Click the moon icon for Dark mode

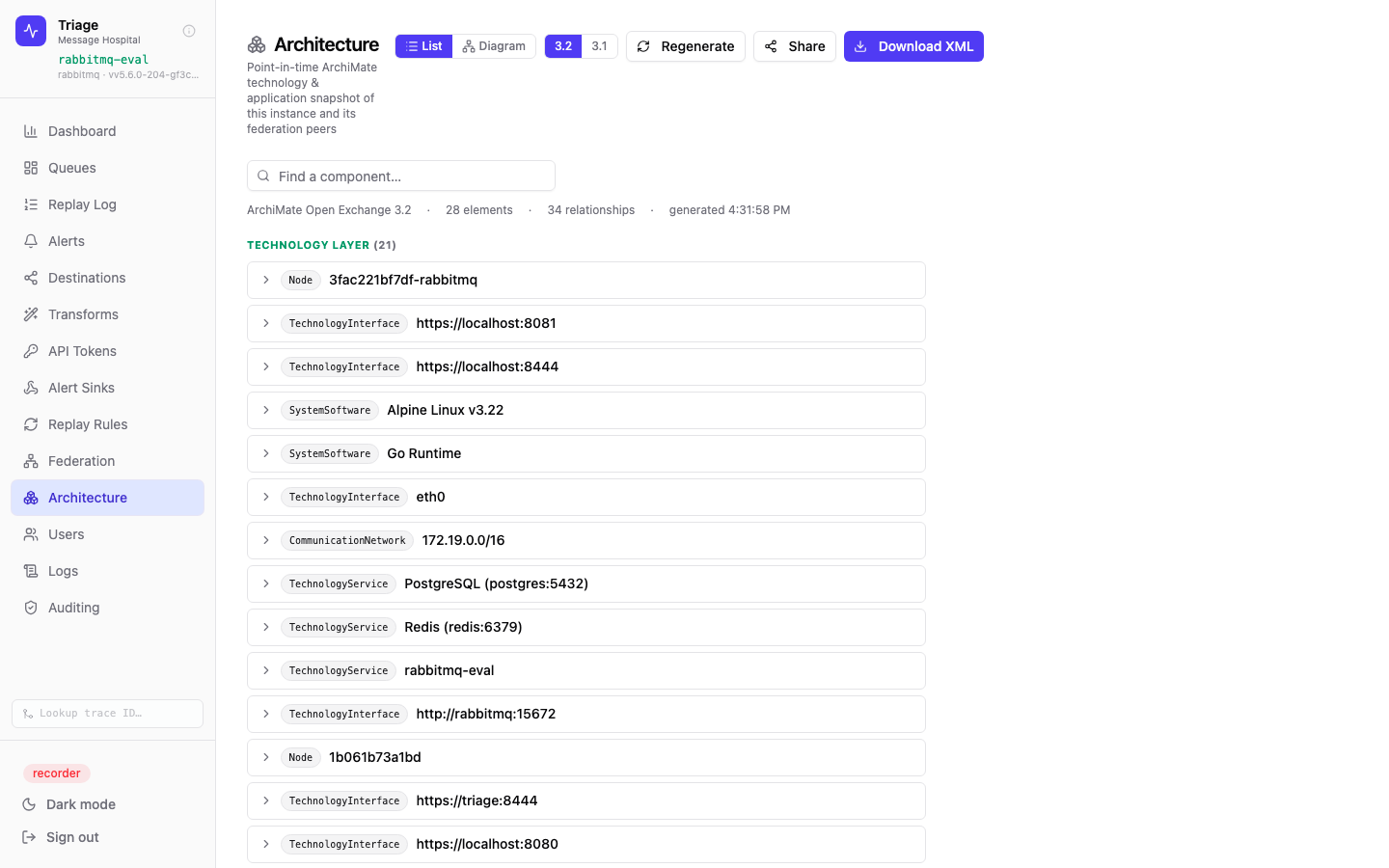pyautogui.click(x=29, y=804)
